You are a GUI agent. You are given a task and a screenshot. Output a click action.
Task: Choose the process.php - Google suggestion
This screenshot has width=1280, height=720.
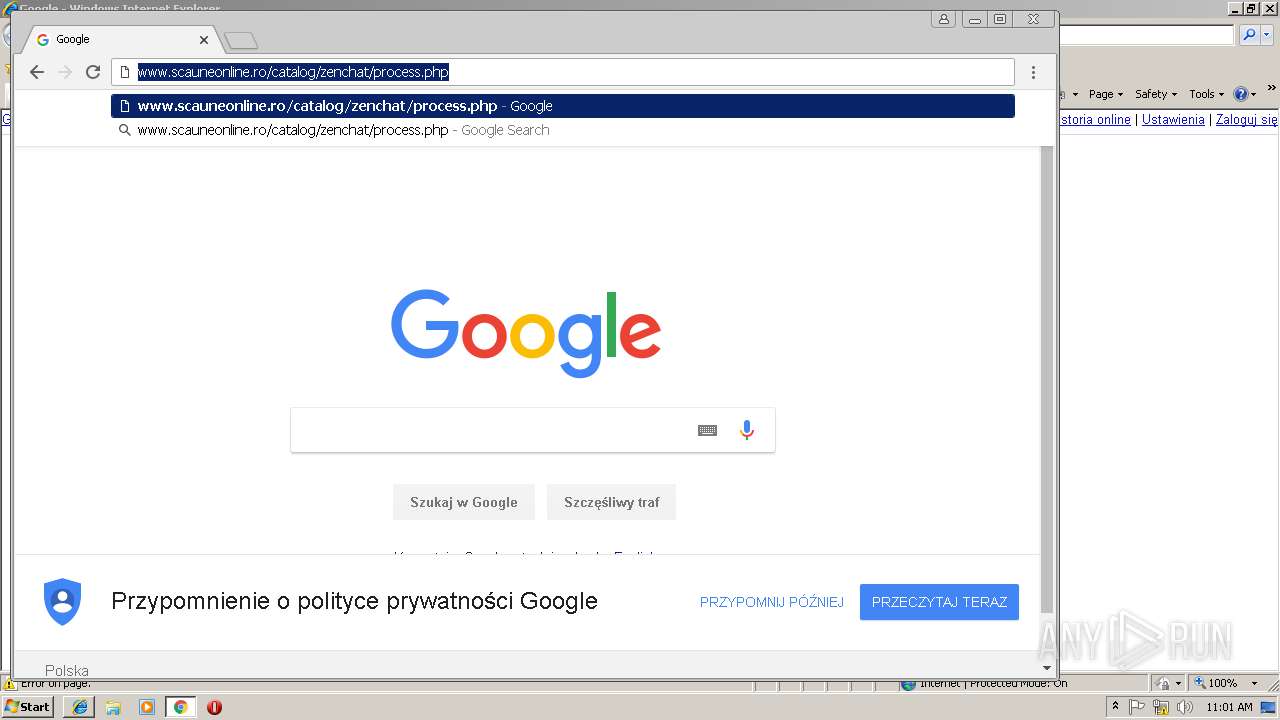pyautogui.click(x=563, y=106)
